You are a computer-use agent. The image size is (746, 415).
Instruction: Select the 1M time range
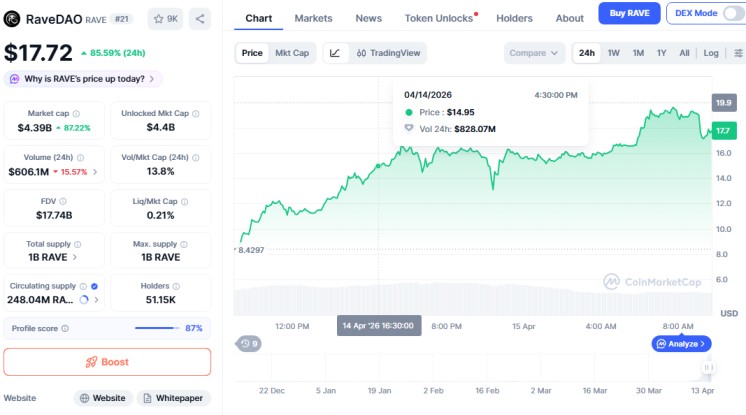point(638,53)
